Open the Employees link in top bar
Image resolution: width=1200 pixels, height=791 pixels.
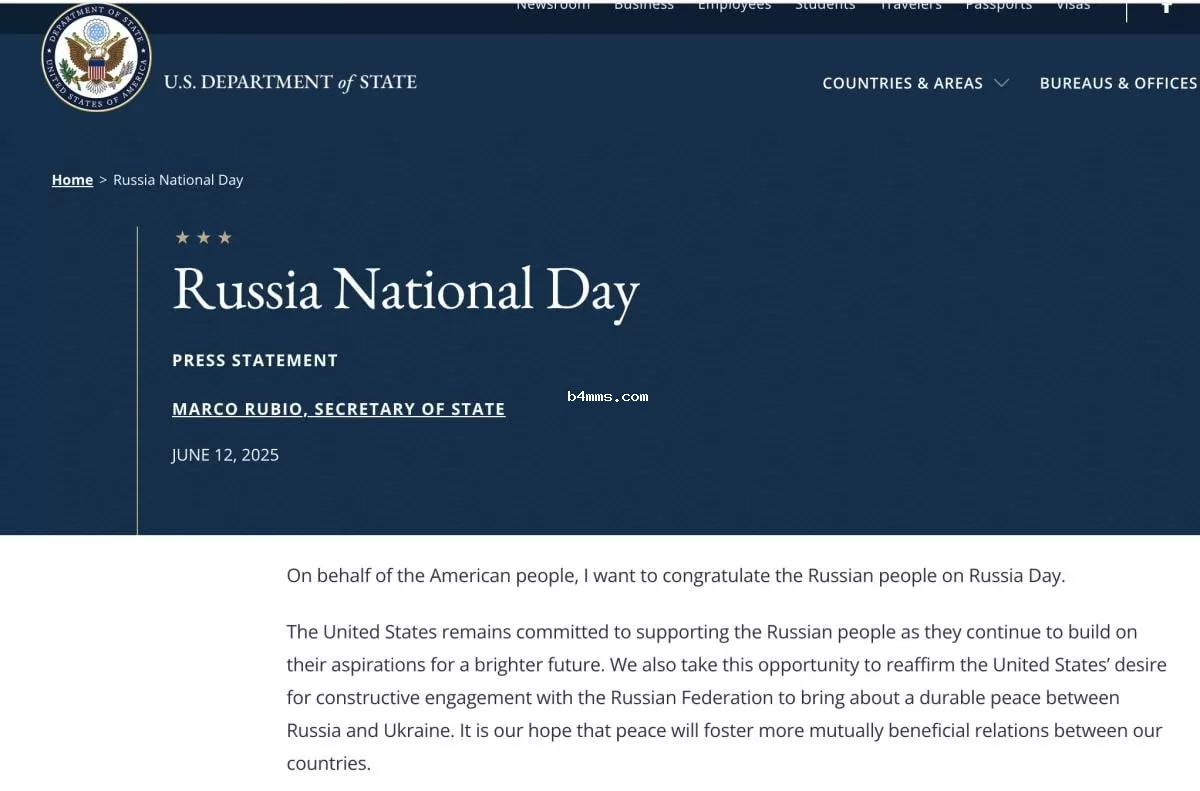pos(735,5)
